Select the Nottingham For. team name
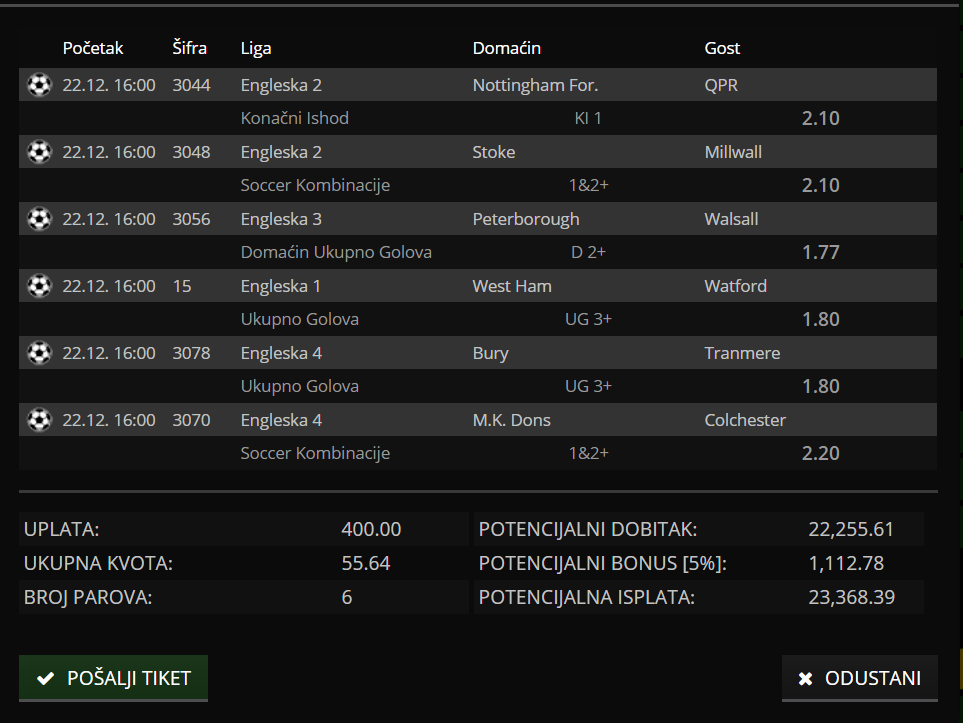 click(x=535, y=85)
